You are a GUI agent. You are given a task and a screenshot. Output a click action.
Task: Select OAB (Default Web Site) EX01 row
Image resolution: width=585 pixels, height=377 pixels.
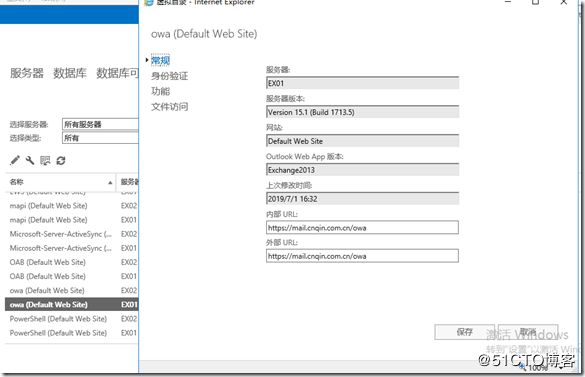pos(72,277)
